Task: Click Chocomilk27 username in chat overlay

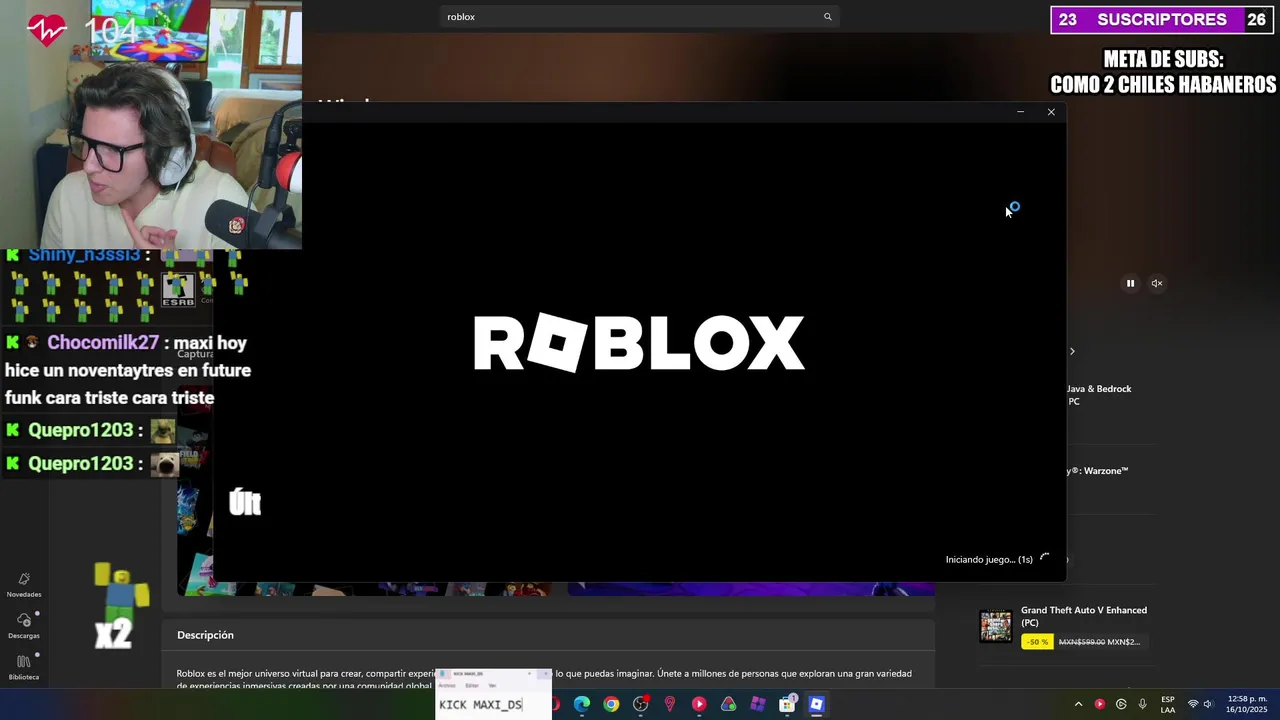Action: pos(103,343)
